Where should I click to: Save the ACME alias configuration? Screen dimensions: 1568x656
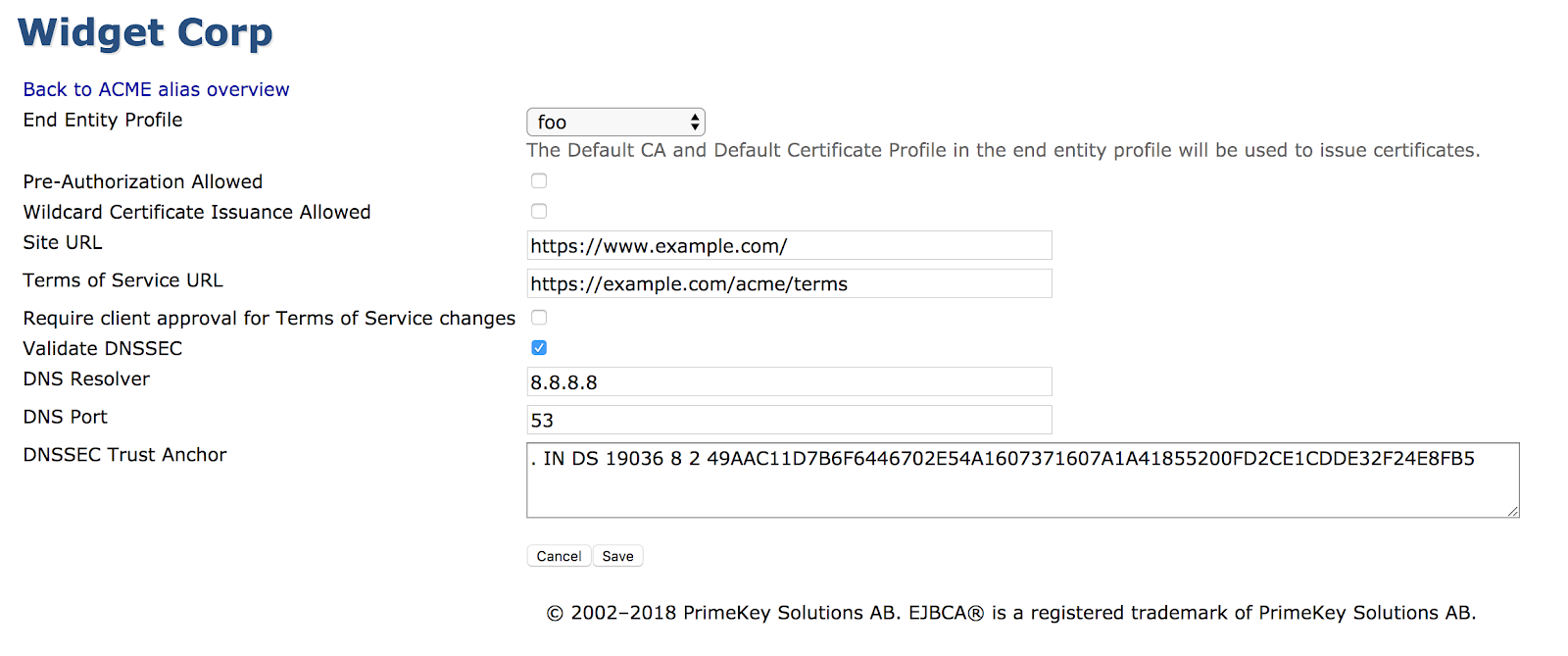617,555
